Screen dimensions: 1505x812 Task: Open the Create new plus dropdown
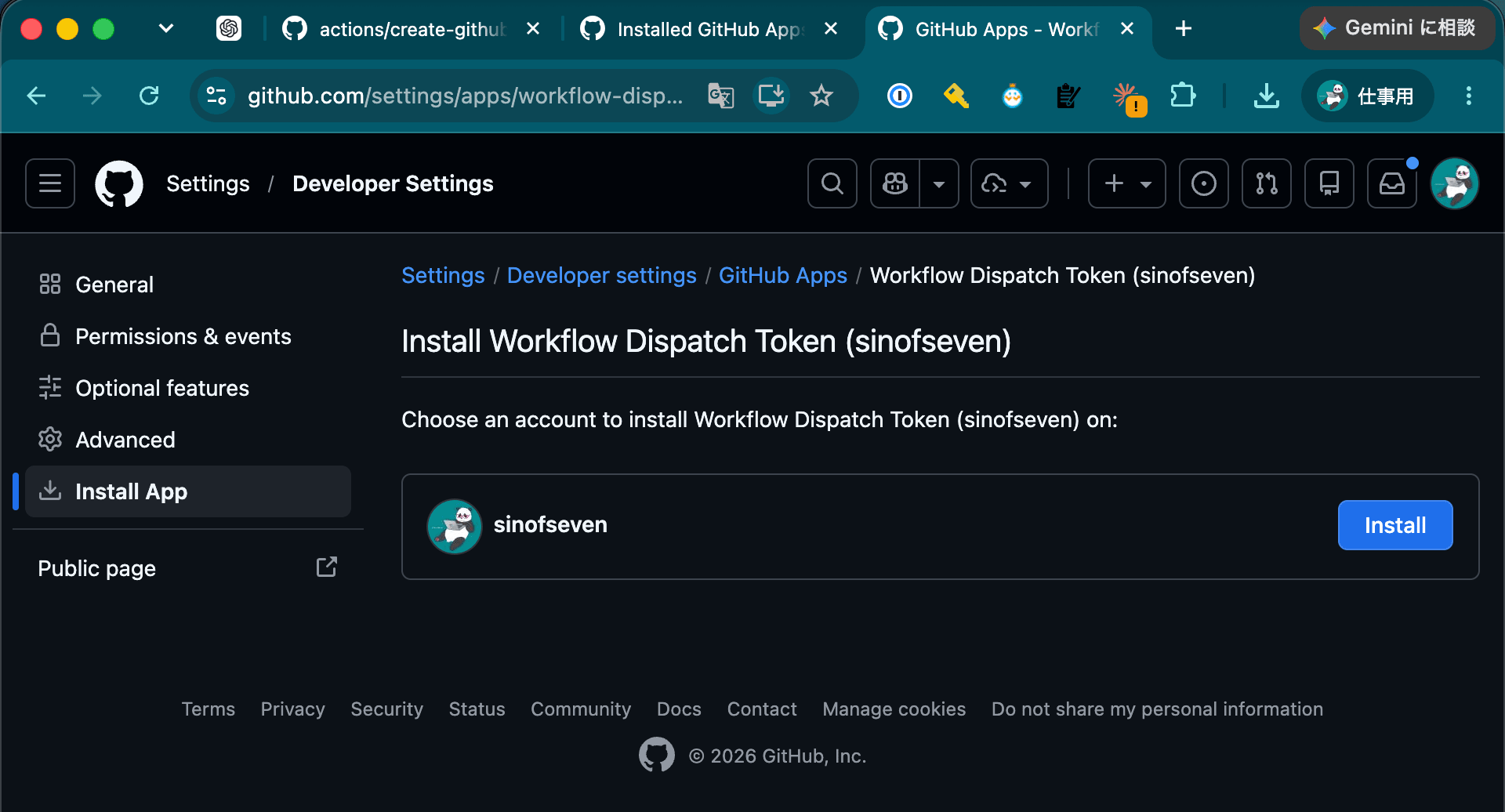pos(1127,183)
